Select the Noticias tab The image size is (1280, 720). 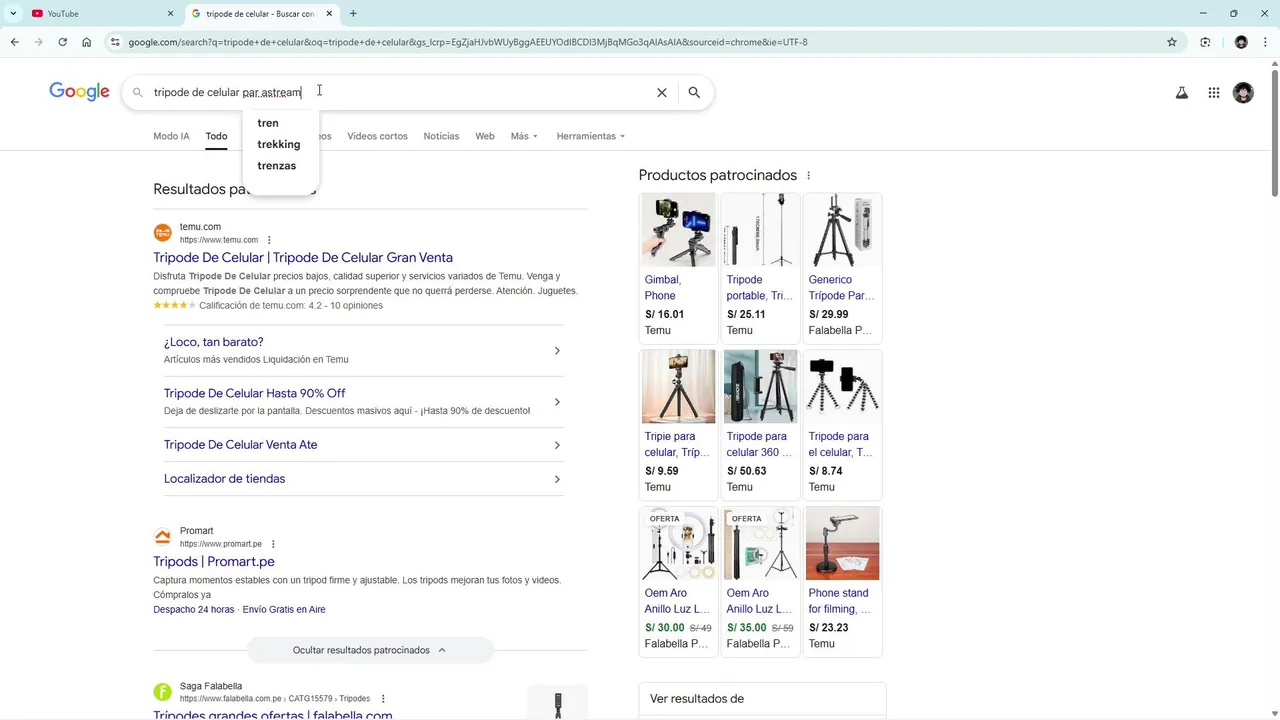[441, 136]
